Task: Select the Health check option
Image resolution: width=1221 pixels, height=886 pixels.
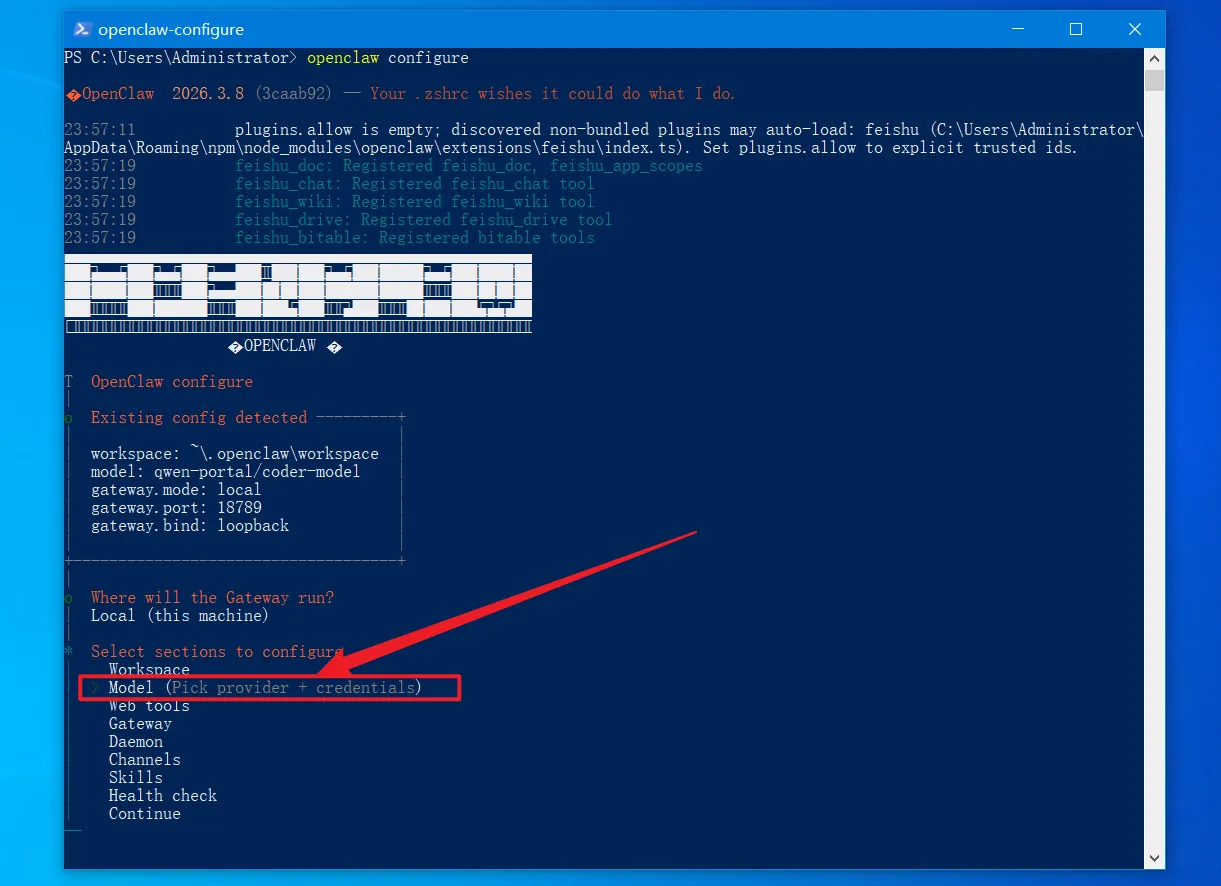Action: [163, 795]
